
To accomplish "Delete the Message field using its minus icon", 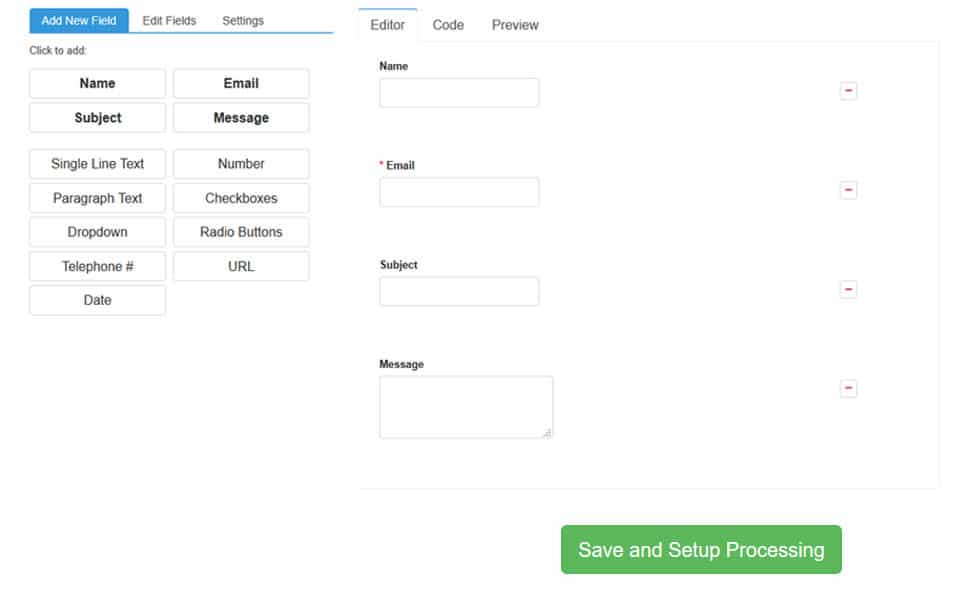I will point(848,388).
